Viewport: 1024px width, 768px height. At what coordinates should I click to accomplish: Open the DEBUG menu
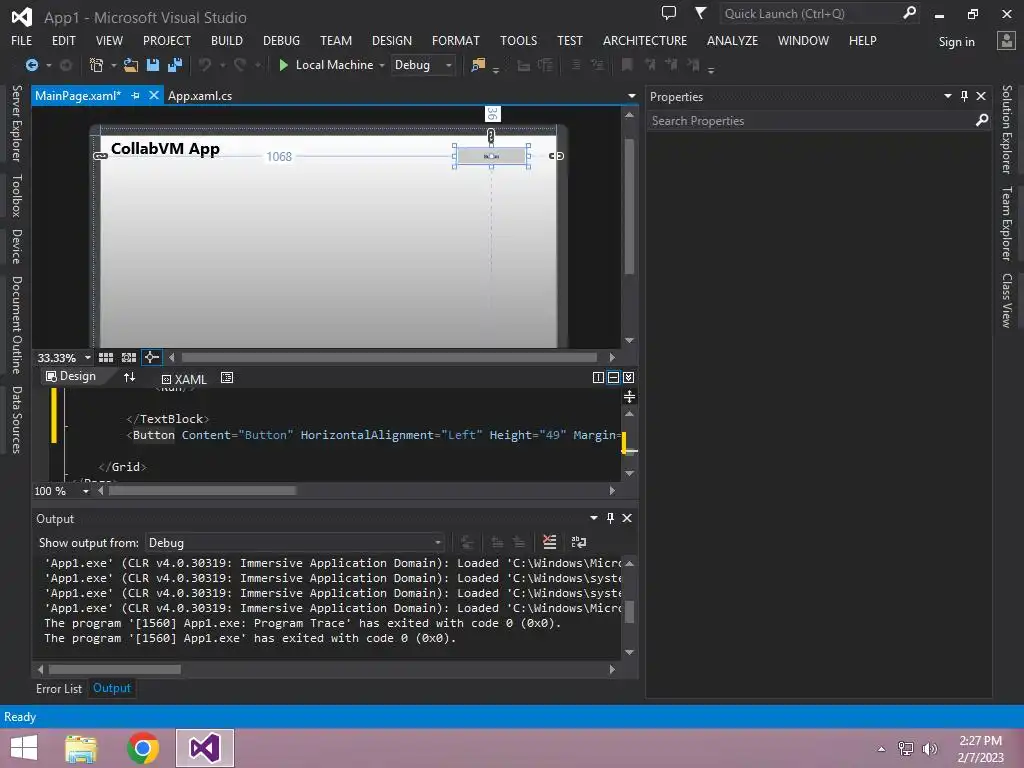[x=281, y=40]
